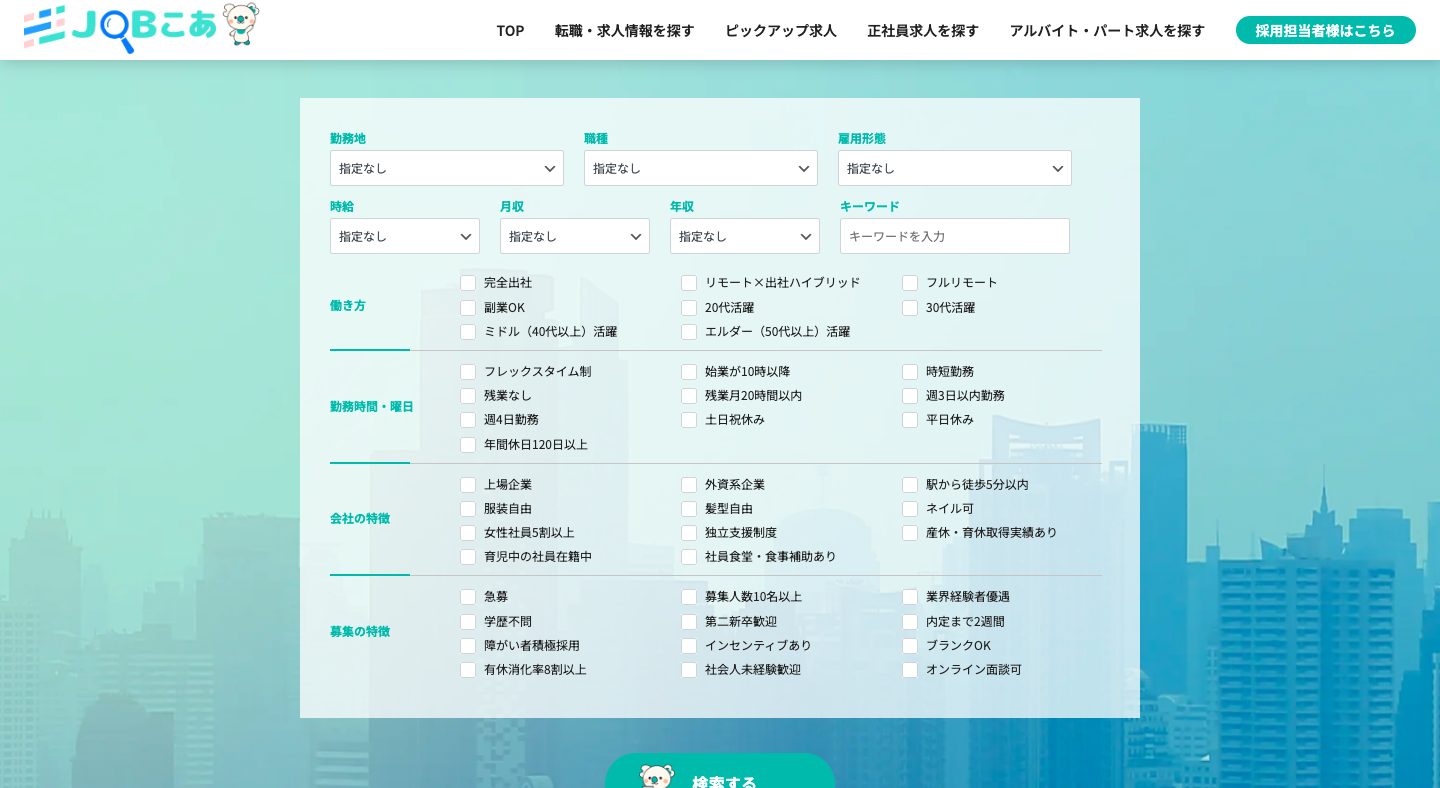Open the 勤務地 dropdown
1440x788 pixels.
pyautogui.click(x=447, y=168)
